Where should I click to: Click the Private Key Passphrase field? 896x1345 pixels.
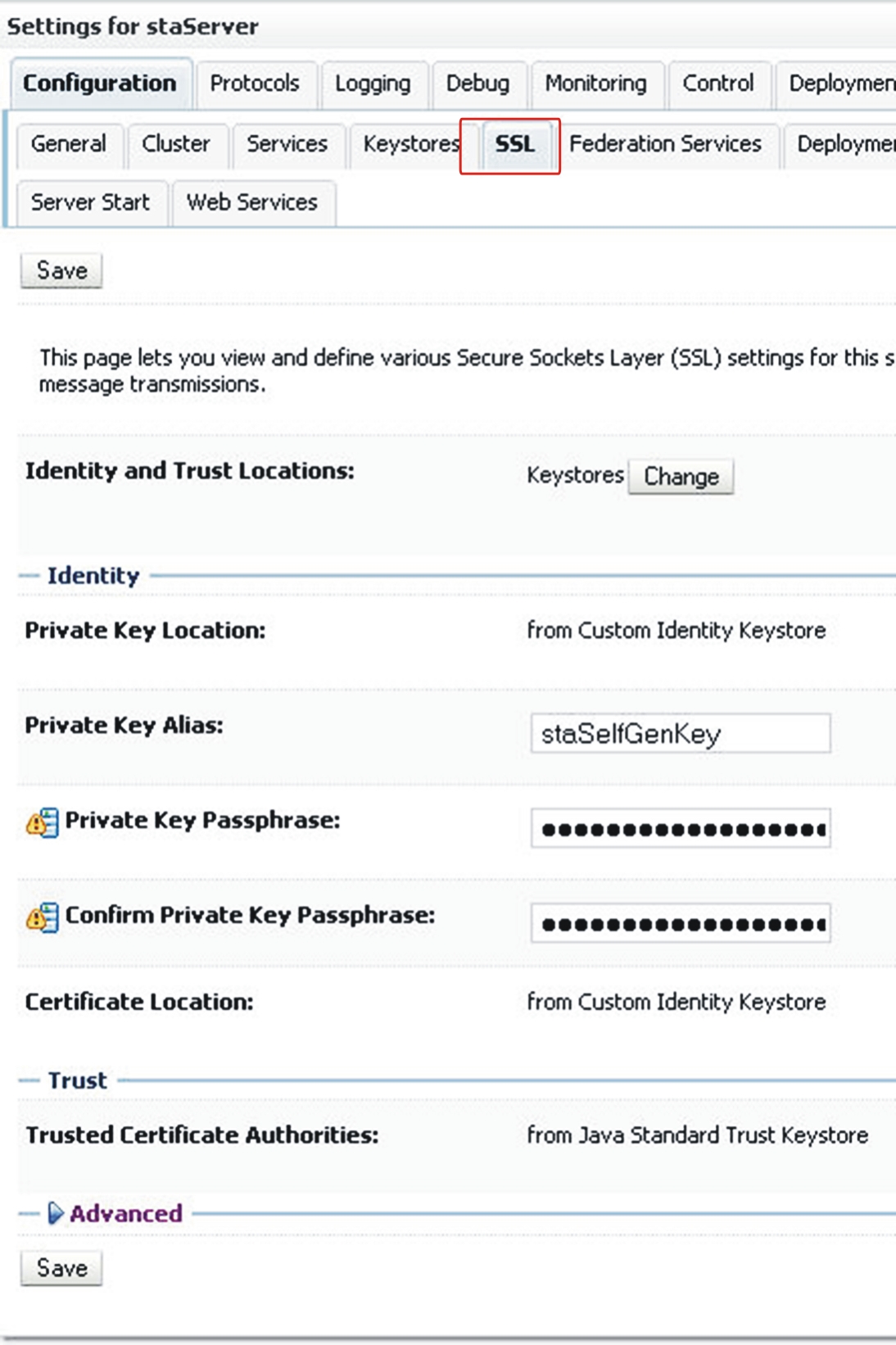(x=681, y=828)
